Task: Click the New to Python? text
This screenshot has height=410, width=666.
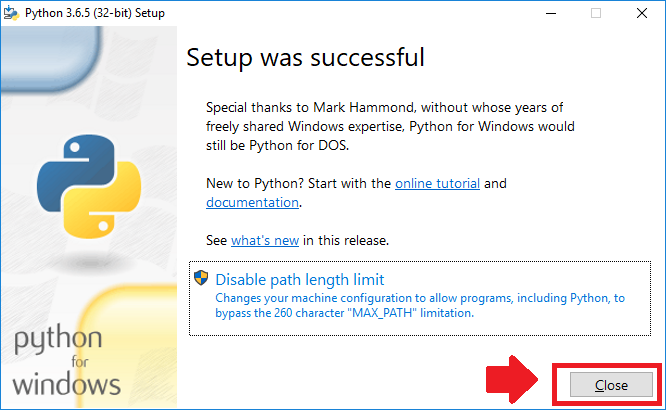Action: pos(255,184)
